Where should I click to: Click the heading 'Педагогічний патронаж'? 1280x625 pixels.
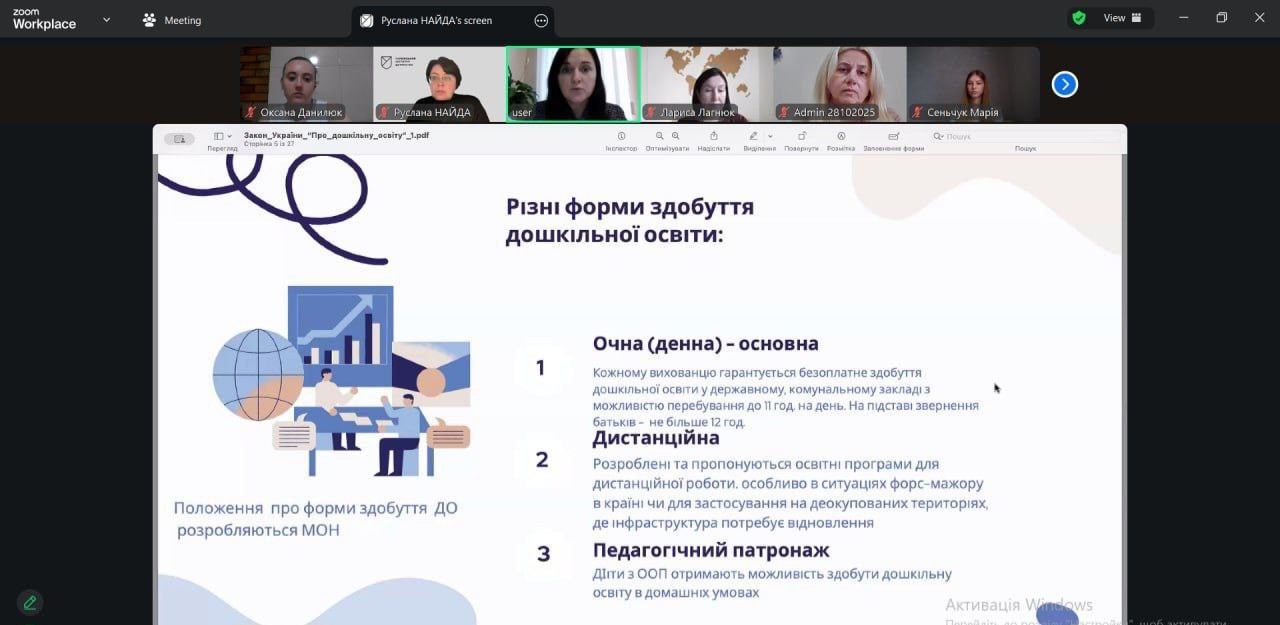711,550
